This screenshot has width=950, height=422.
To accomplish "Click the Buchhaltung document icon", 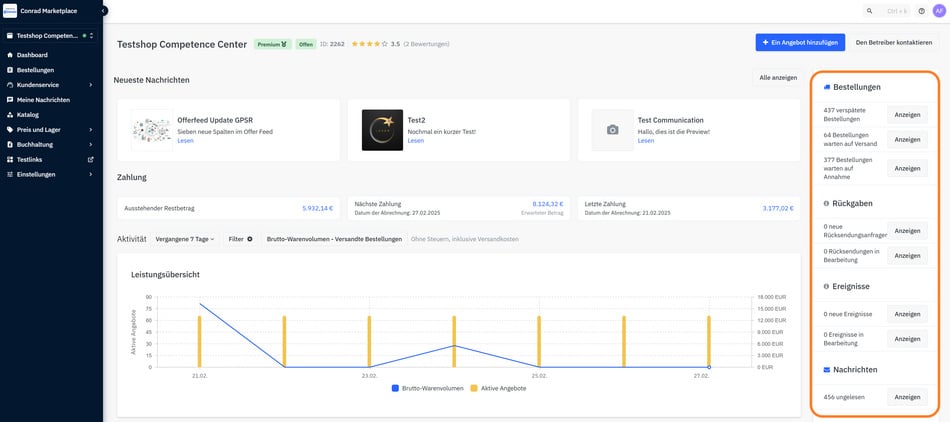I will 10,145.
